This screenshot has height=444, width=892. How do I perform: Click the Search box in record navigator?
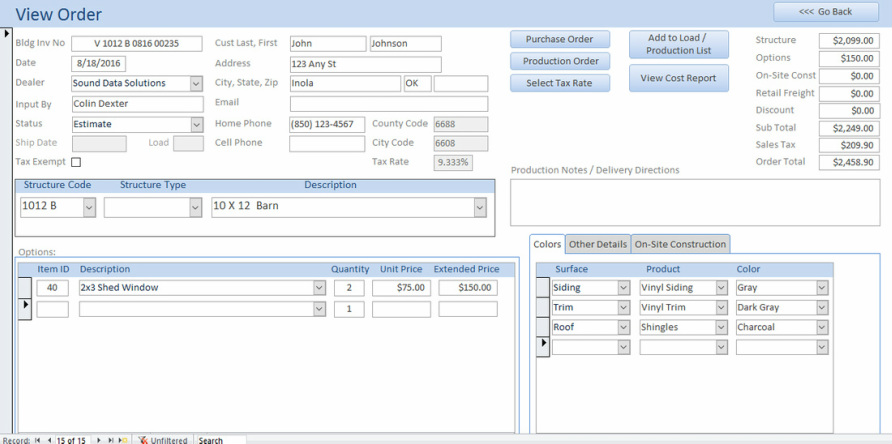[x=221, y=440]
